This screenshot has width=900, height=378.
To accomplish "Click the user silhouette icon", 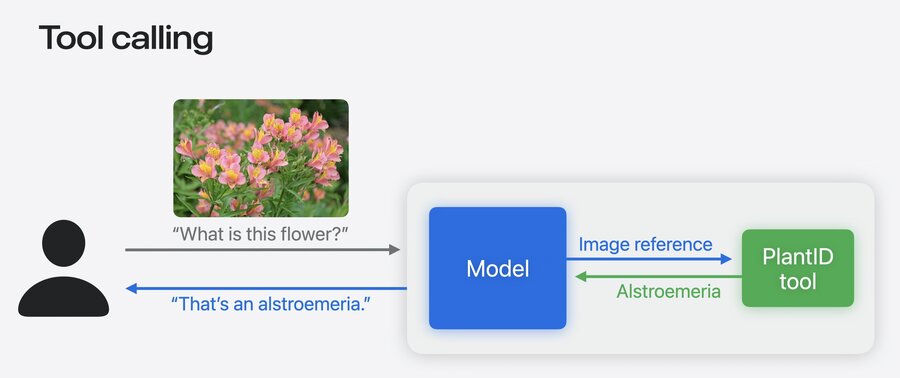I will tap(64, 268).
